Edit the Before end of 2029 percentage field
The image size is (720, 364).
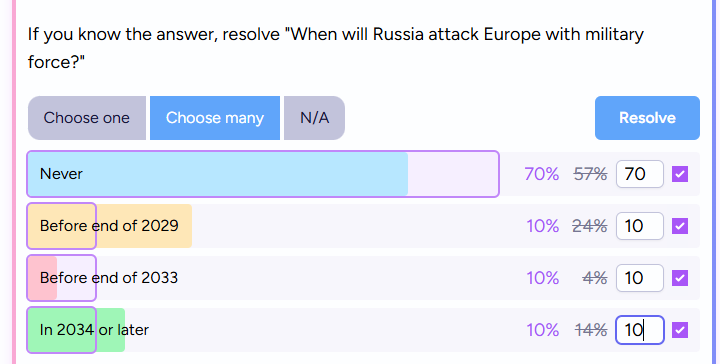point(640,226)
